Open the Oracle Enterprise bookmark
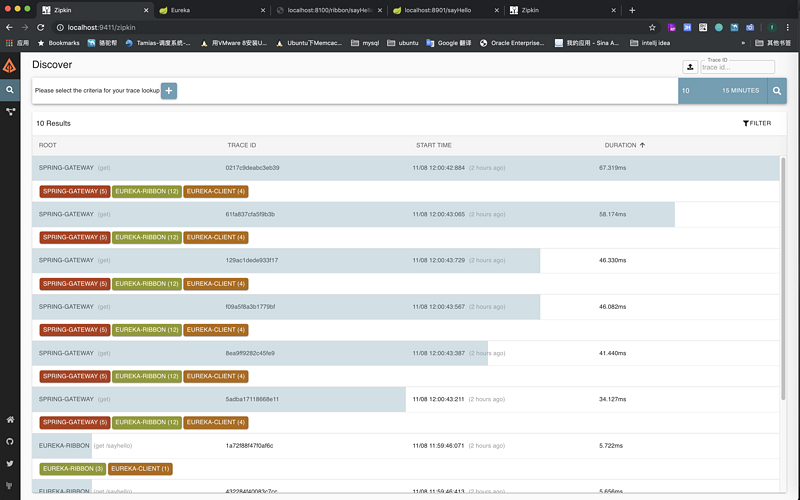The height and width of the screenshot is (500, 800). pyautogui.click(x=512, y=43)
